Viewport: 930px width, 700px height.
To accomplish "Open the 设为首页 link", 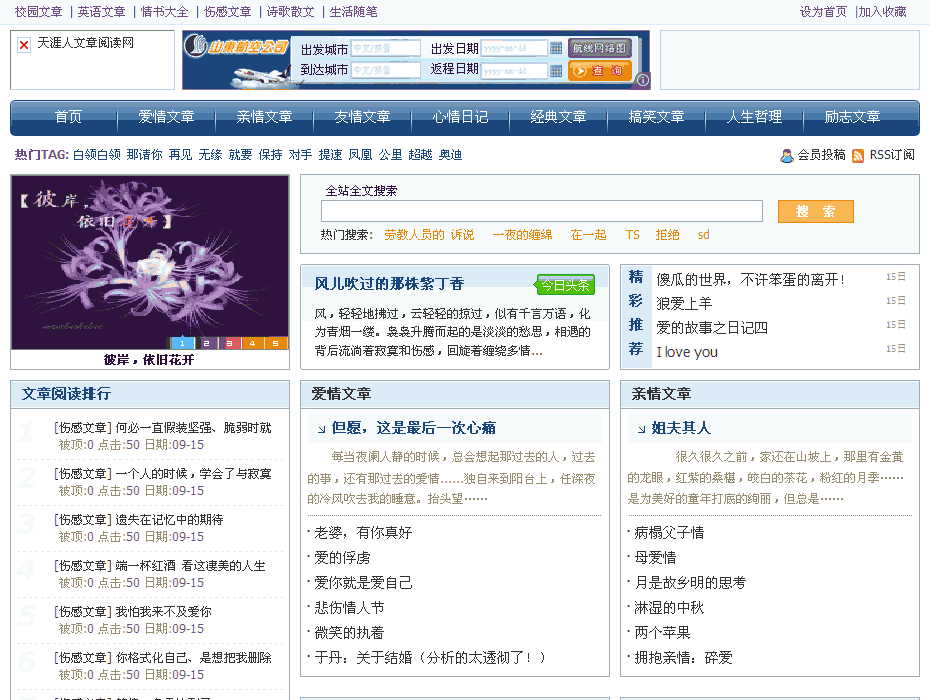I will click(825, 10).
